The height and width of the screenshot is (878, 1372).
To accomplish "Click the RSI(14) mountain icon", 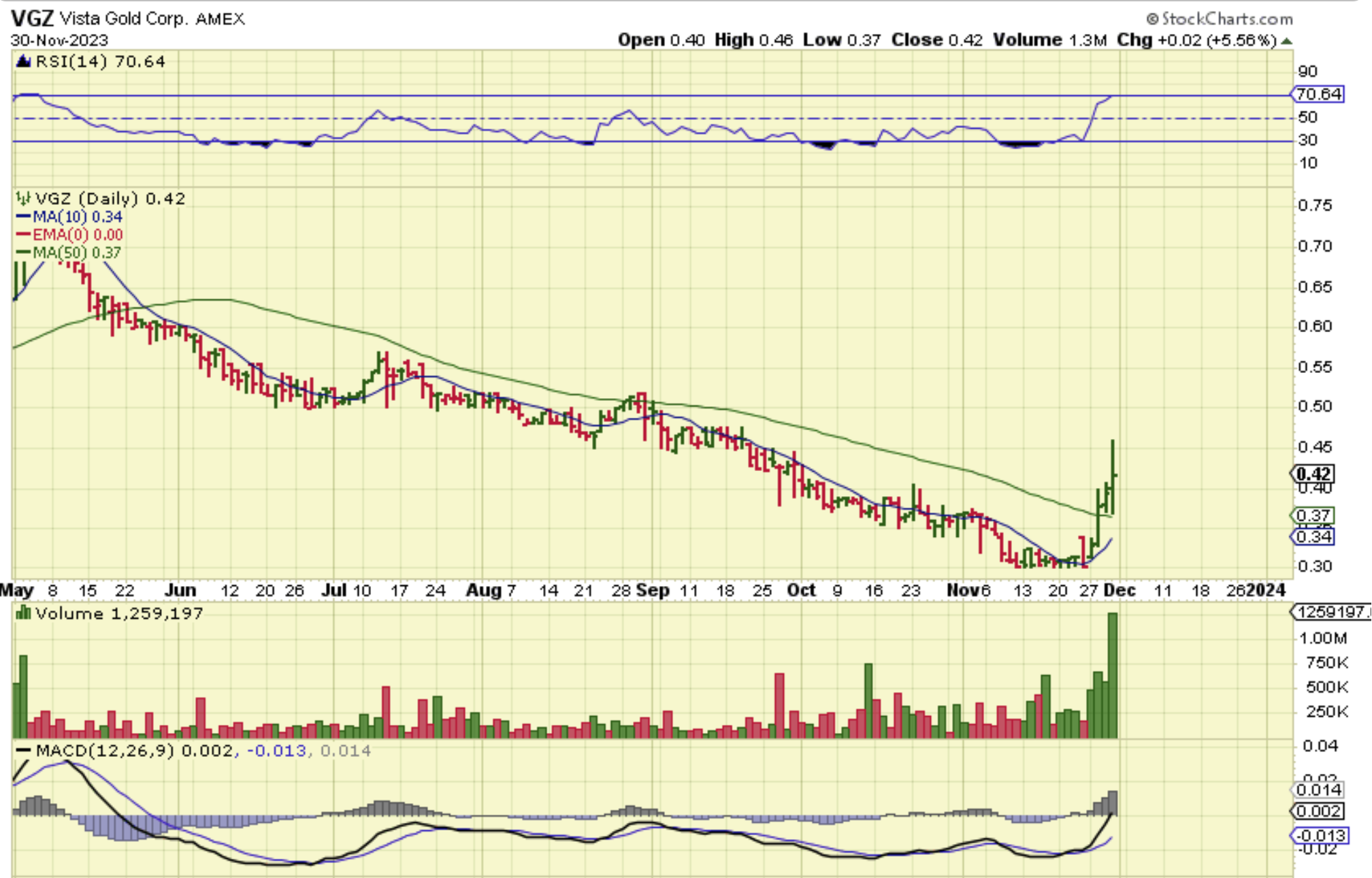I will pos(24,62).
